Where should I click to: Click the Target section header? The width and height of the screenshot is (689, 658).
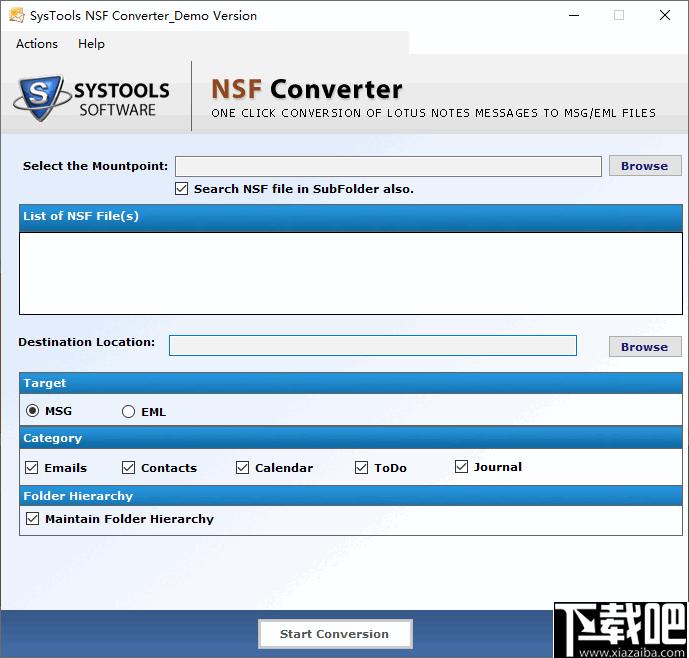(x=351, y=383)
